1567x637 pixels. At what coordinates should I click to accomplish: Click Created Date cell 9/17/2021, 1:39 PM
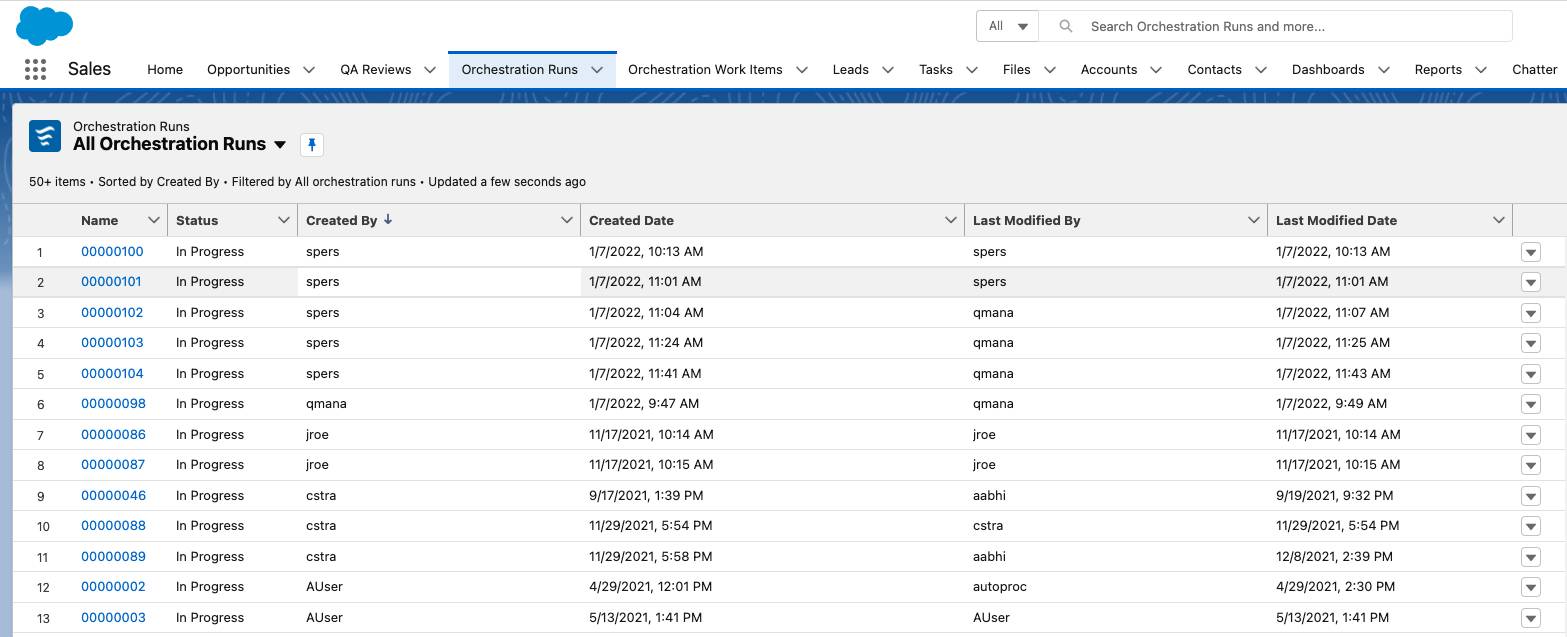pos(646,496)
